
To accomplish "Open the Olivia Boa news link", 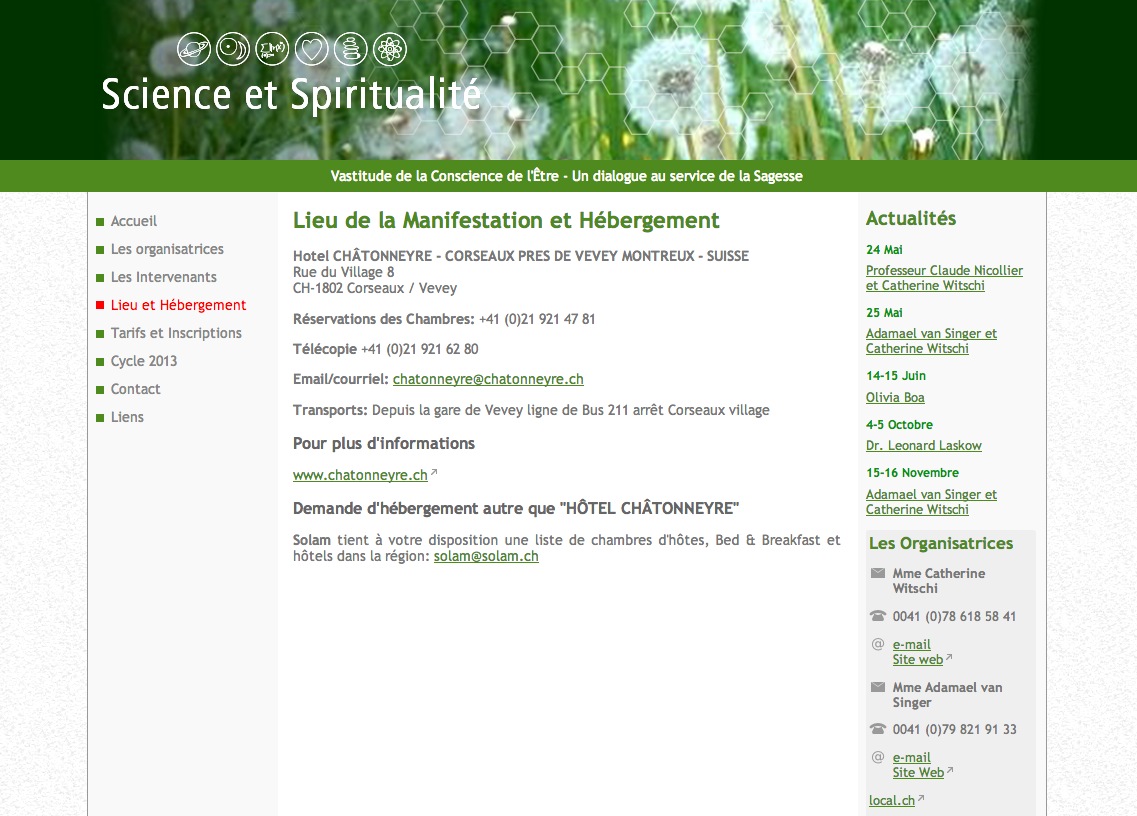I will (895, 397).
